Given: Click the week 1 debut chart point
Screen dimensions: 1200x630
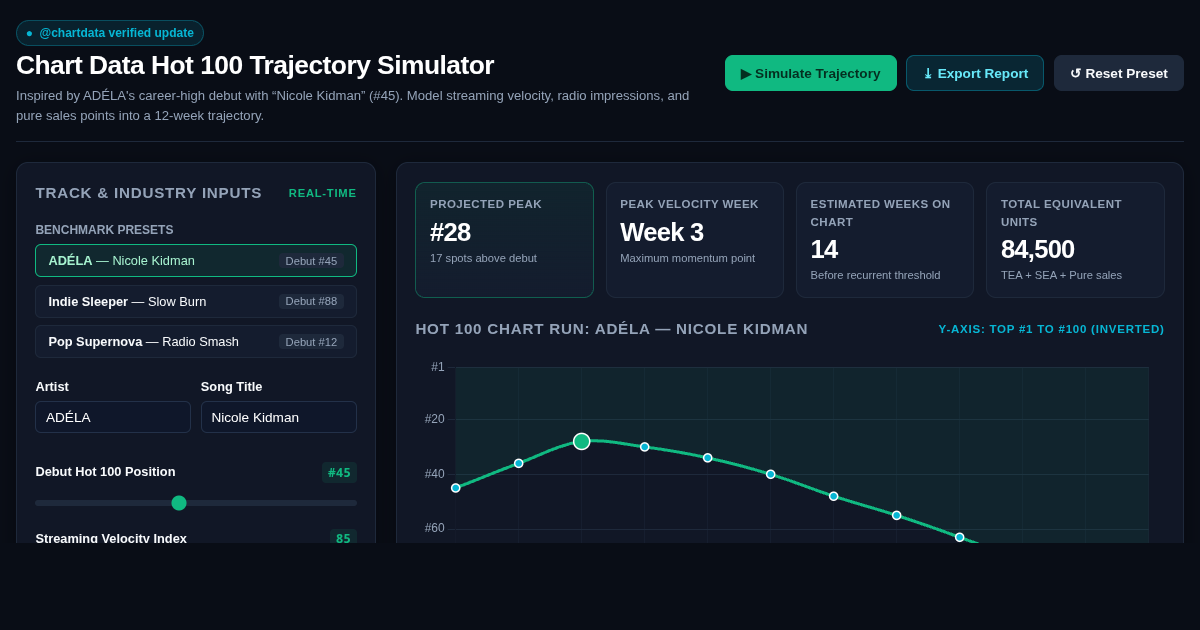Looking at the screenshot, I should [456, 488].
